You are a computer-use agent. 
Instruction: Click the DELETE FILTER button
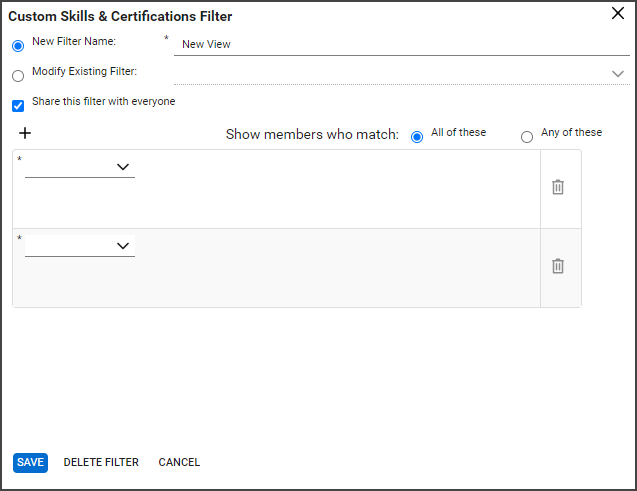point(101,463)
